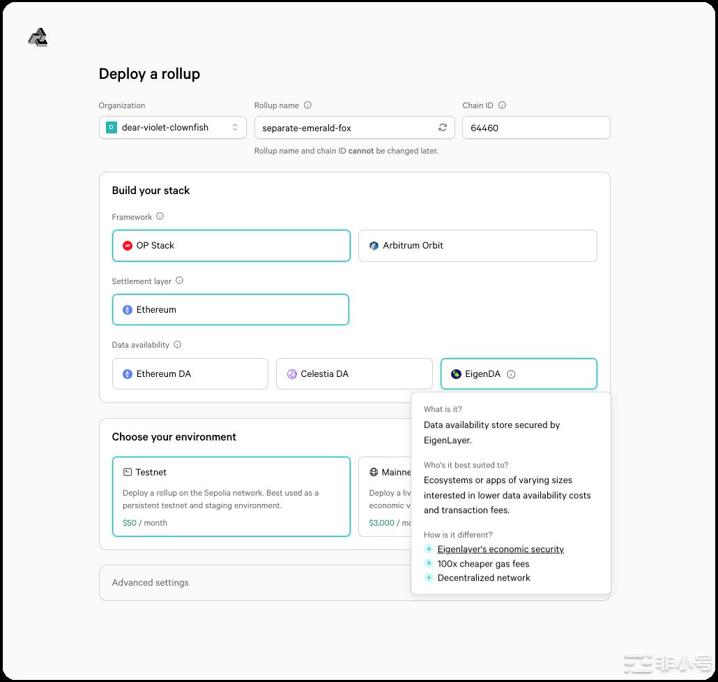718x682 pixels.
Task: Click 'Rollup name and chain ID cannot be changed later' note
Action: pyautogui.click(x=346, y=151)
